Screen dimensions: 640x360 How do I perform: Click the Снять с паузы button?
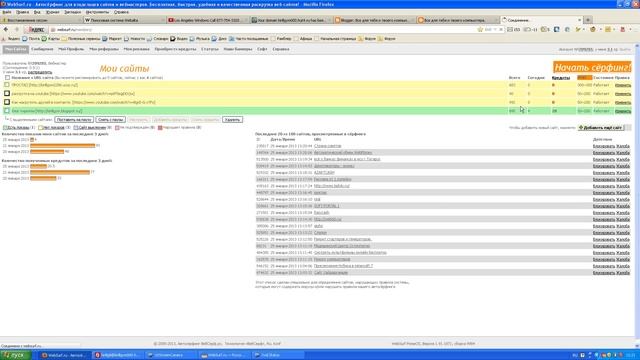coord(111,120)
